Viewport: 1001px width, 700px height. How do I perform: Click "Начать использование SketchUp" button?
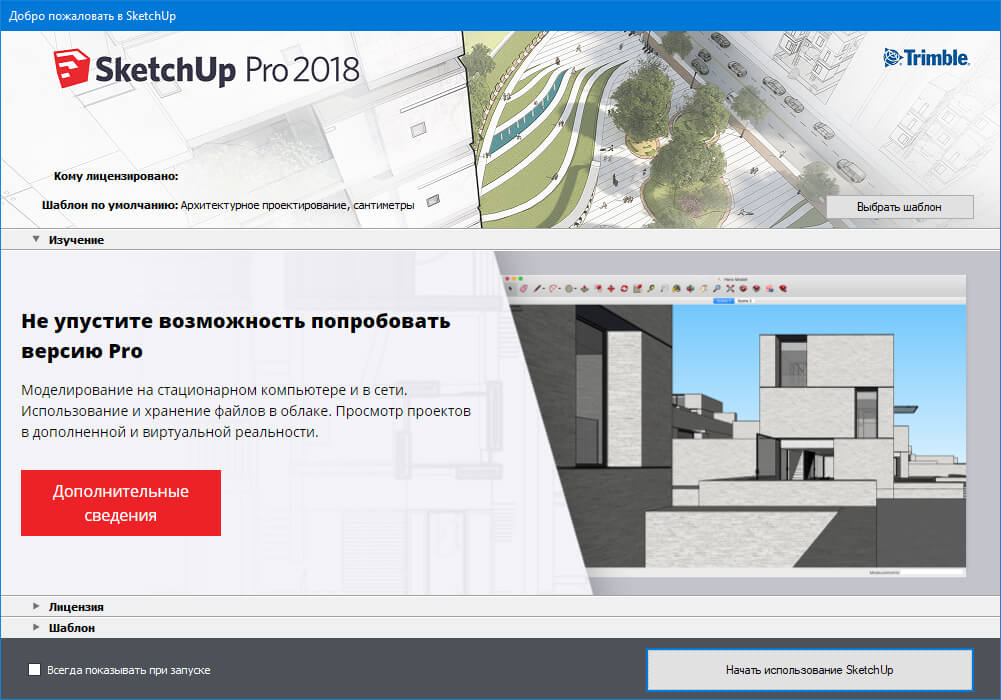click(809, 669)
